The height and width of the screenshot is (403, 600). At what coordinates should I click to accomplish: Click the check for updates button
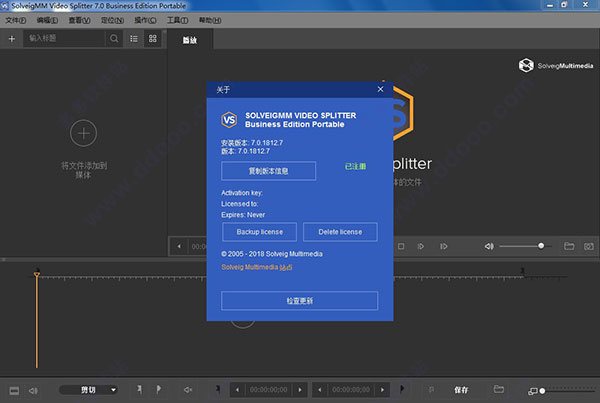pos(300,301)
